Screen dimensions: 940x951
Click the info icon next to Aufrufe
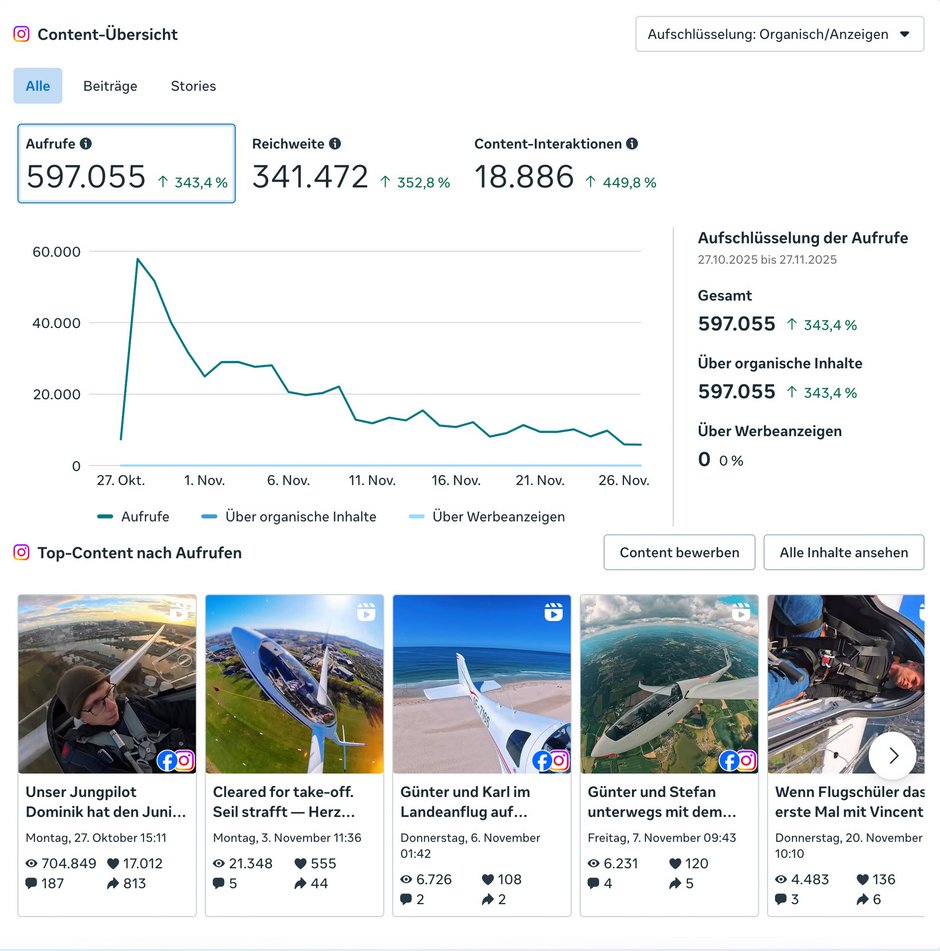click(x=86, y=144)
